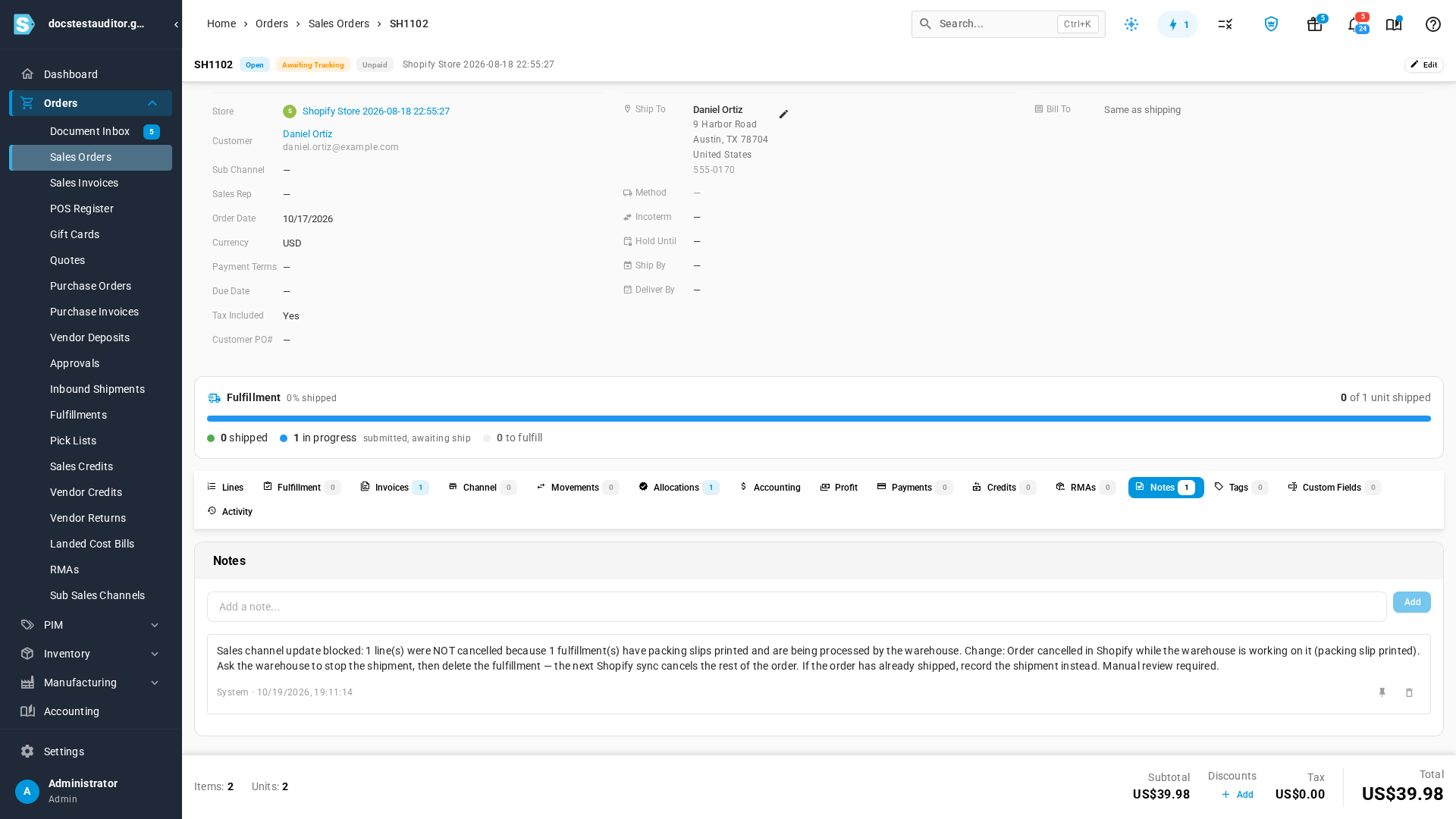Open Document Inbox in the sidebar
This screenshot has height=819, width=1456.
coord(90,132)
